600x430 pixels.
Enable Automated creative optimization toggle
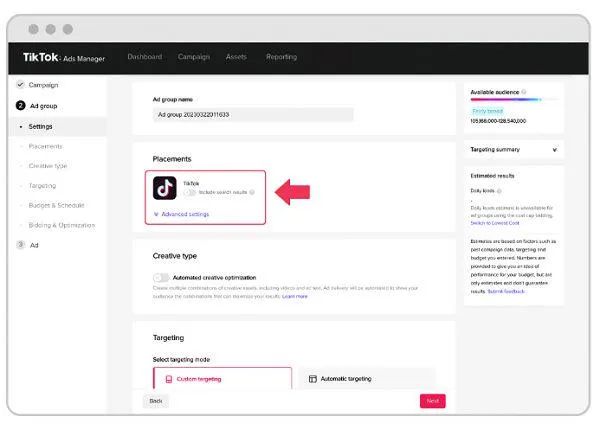[x=161, y=277]
